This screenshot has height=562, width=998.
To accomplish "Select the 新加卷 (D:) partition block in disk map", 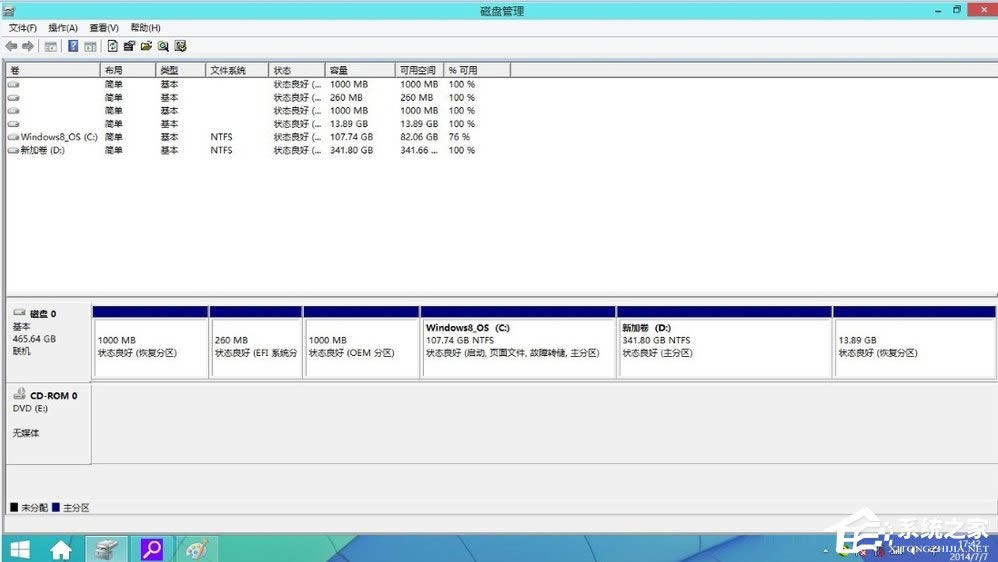I will (724, 342).
